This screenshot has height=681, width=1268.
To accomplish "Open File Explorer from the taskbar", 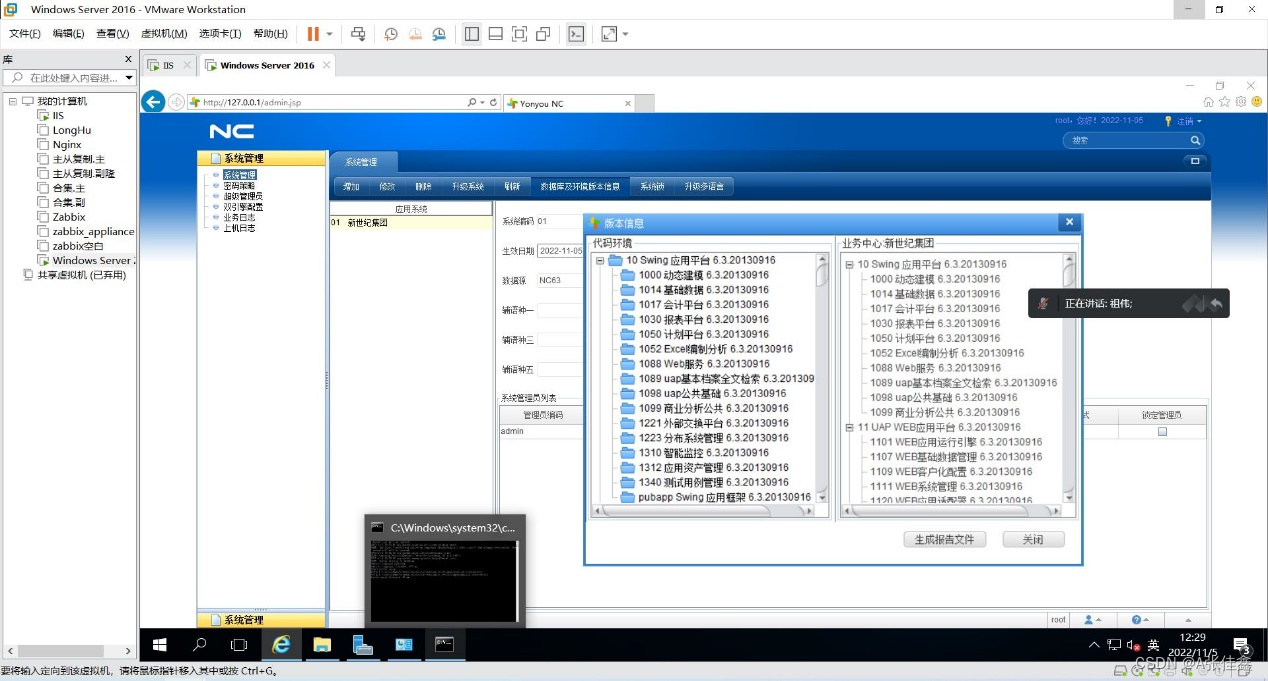I will (x=322, y=645).
